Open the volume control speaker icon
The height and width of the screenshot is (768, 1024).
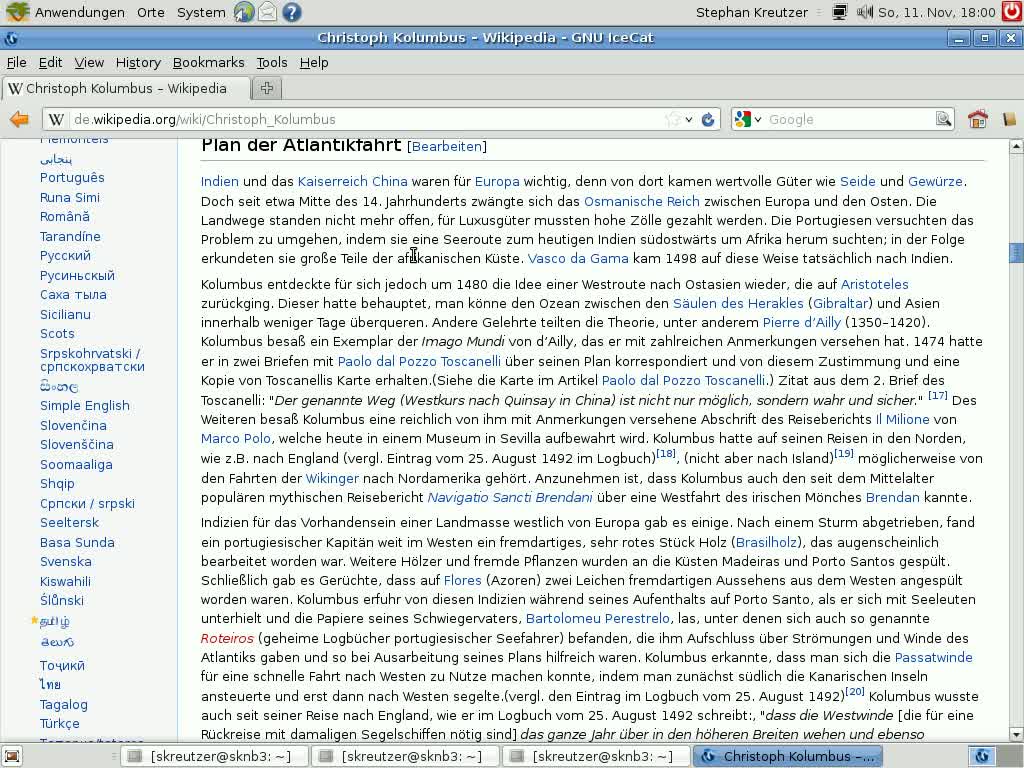(865, 12)
